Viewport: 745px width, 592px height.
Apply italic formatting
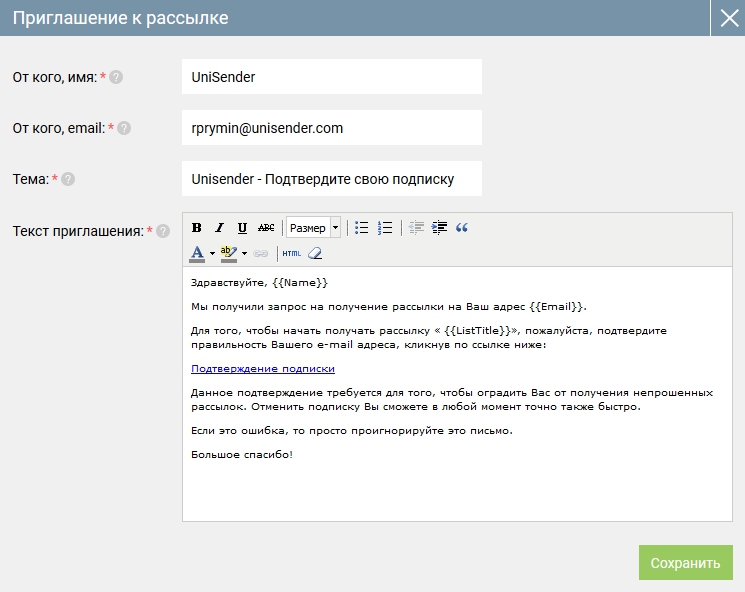[x=219, y=228]
